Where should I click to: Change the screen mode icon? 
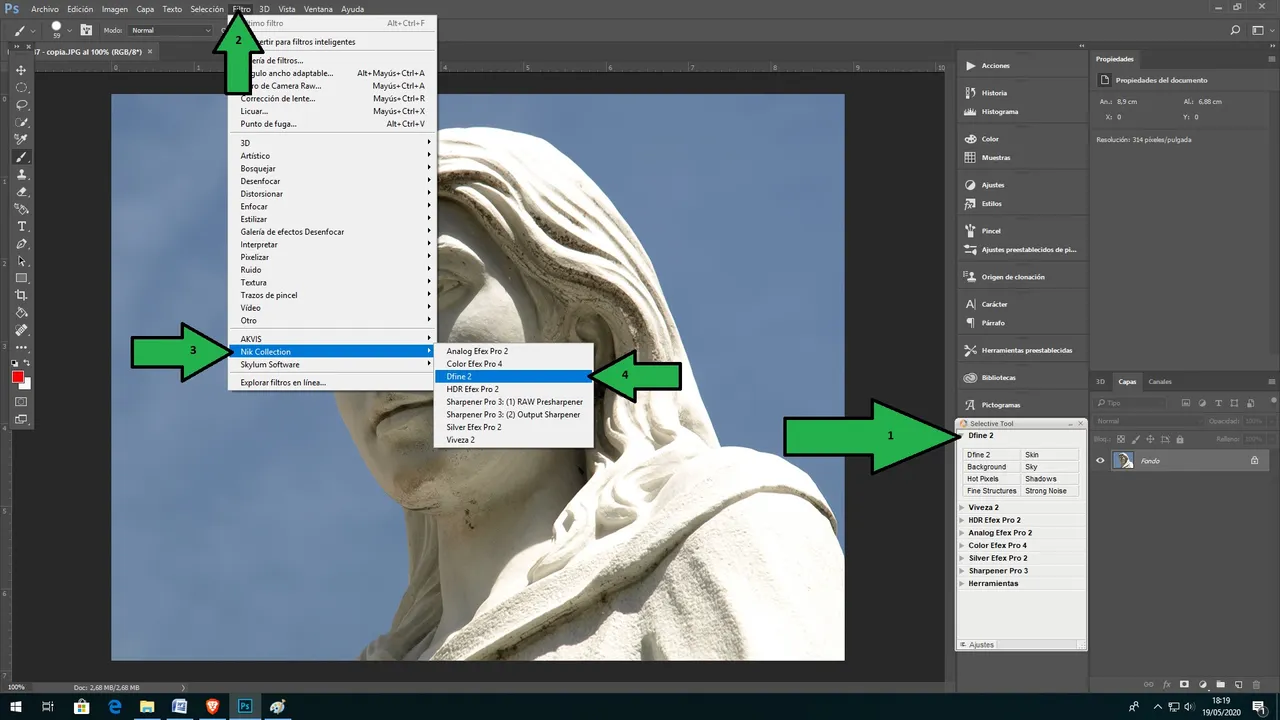[x=21, y=419]
